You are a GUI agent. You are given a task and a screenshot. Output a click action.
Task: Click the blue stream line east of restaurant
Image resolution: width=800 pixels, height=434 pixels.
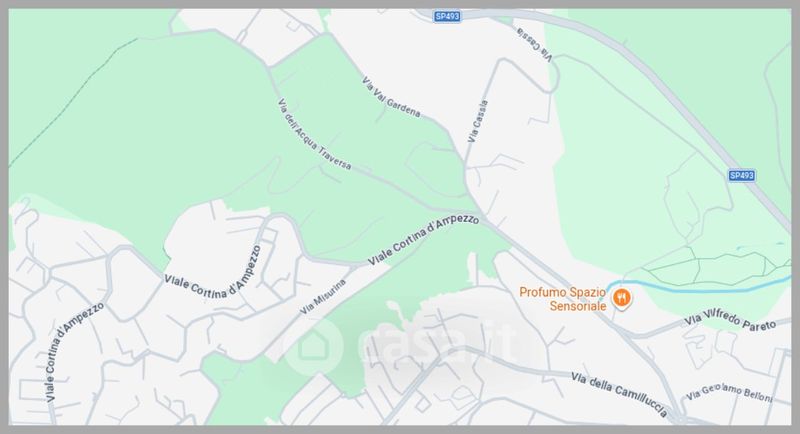[x=699, y=287]
